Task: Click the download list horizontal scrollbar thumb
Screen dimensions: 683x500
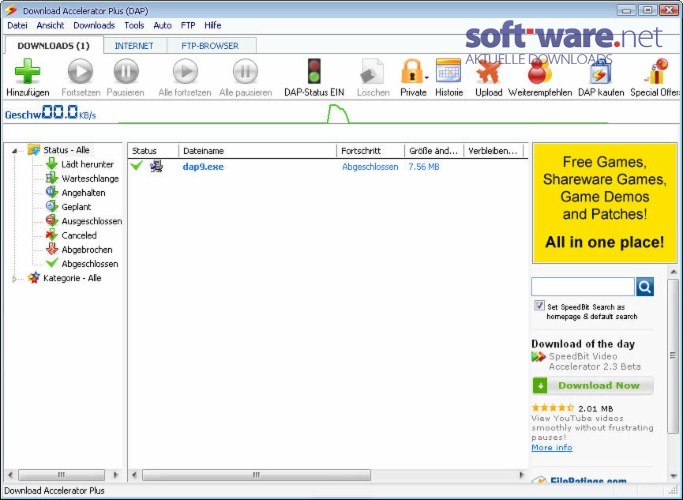Action: coord(257,475)
